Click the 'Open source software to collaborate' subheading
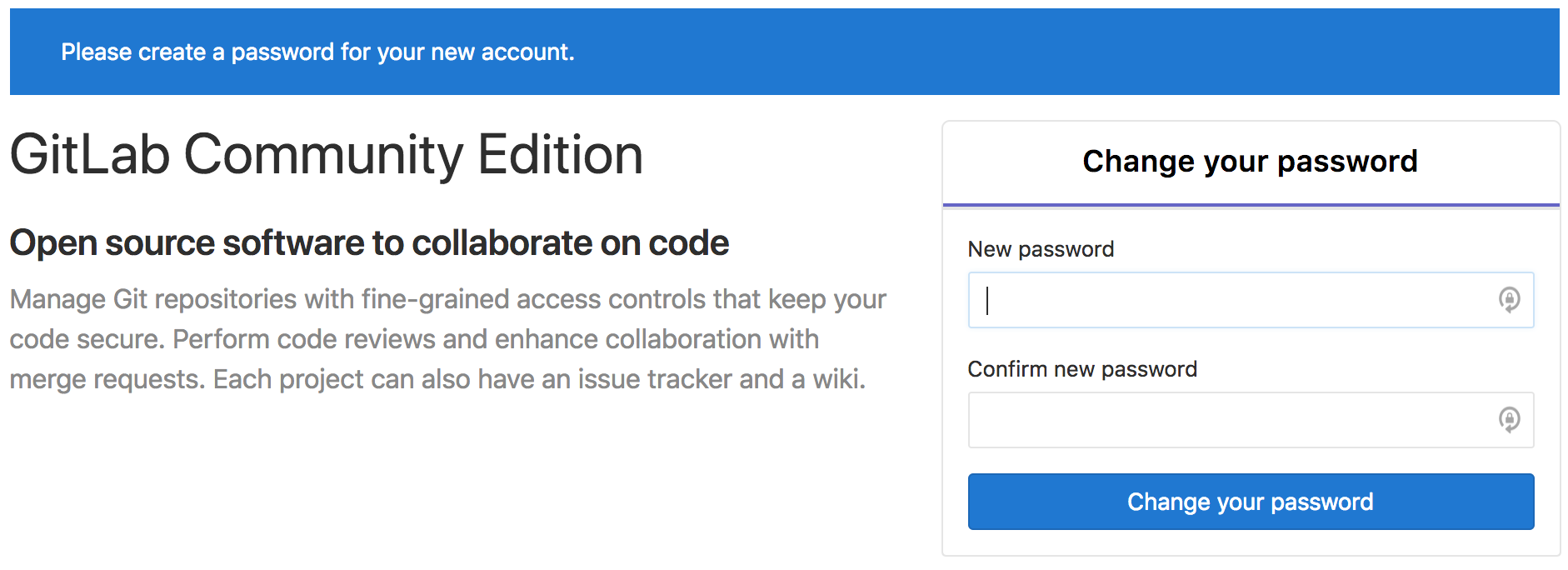Screen dimensions: 1568x570 coord(369,243)
